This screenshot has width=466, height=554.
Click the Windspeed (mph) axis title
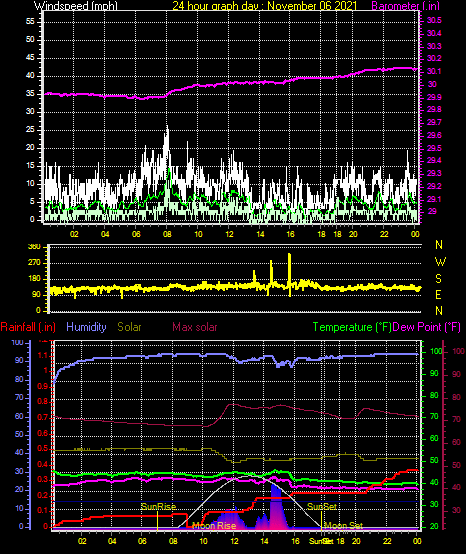coord(75,5)
